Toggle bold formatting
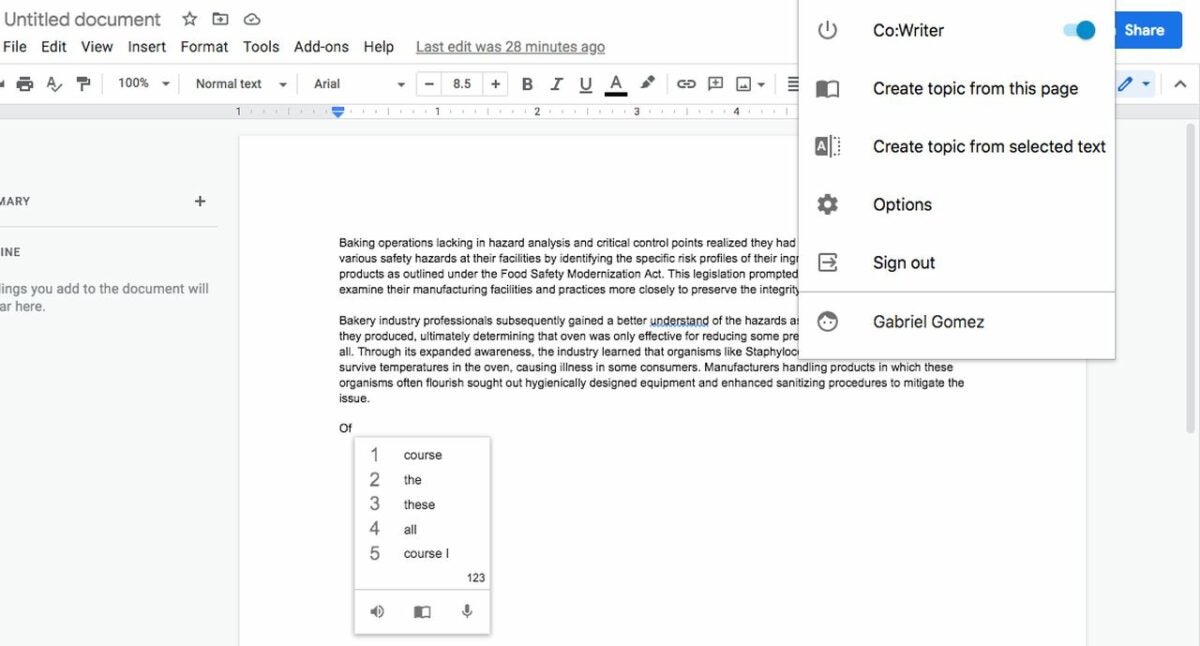Image resolution: width=1200 pixels, height=646 pixels. tap(527, 84)
